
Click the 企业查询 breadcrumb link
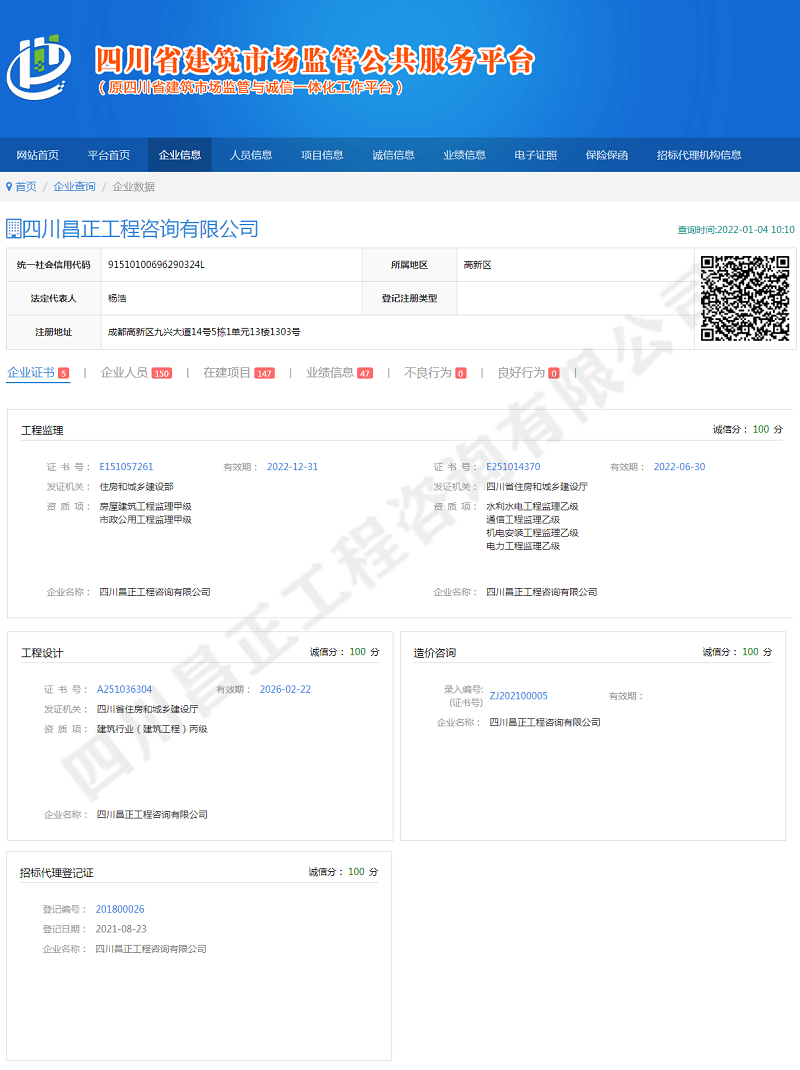(x=74, y=186)
